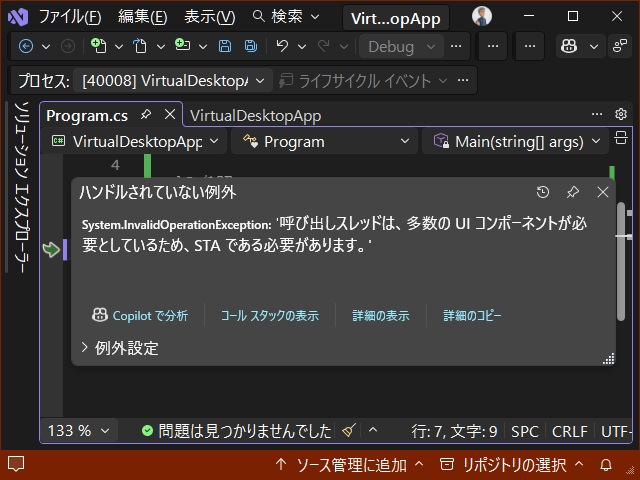Screen dimensions: 640x480
Task: Click the output chat icon in status bar
Action: [x=16, y=464]
